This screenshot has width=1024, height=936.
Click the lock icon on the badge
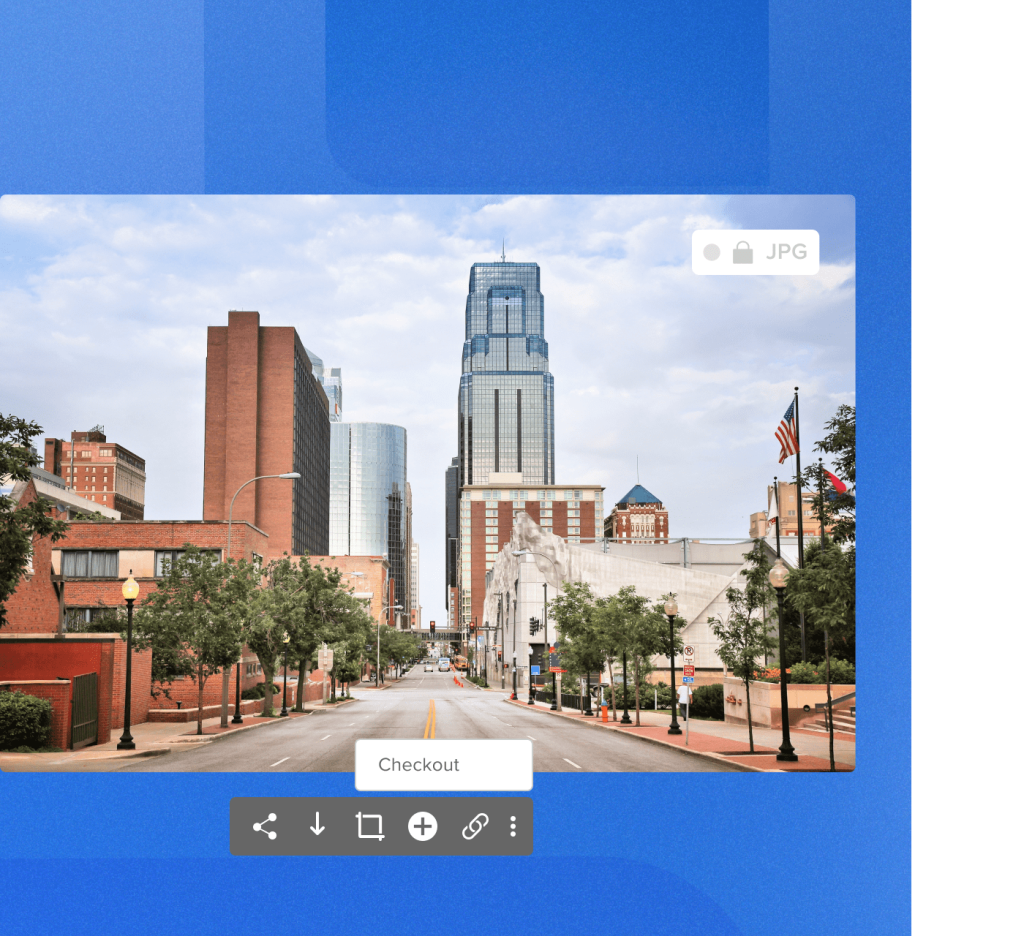click(x=743, y=252)
